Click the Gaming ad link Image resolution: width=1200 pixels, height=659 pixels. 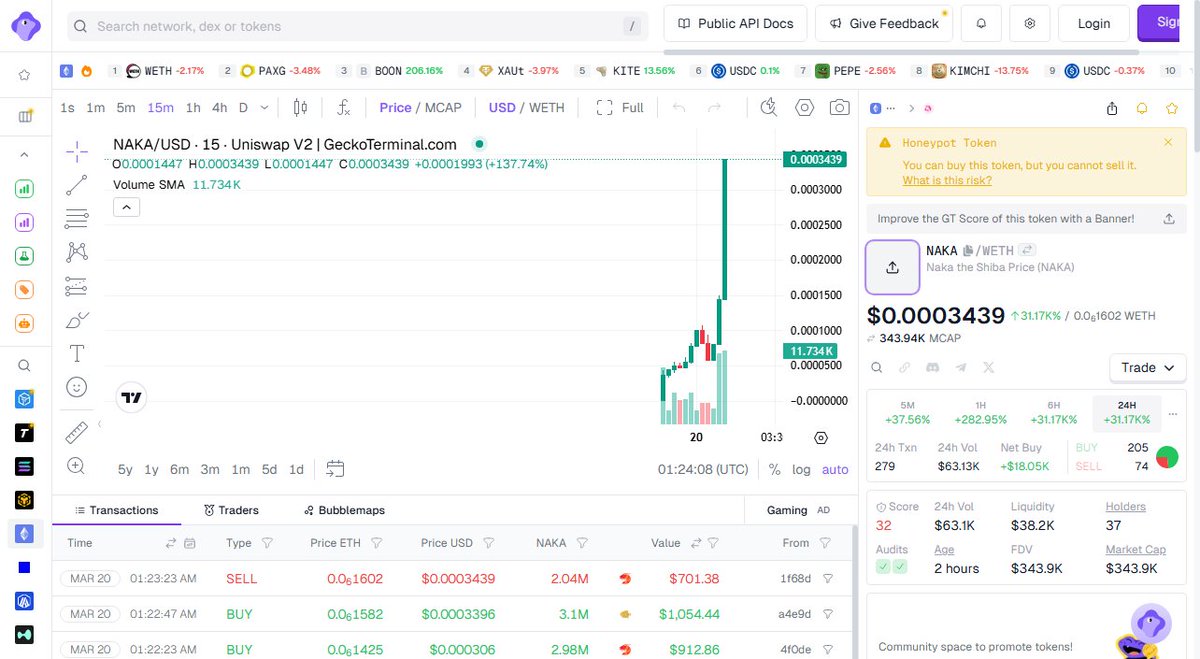(x=787, y=510)
